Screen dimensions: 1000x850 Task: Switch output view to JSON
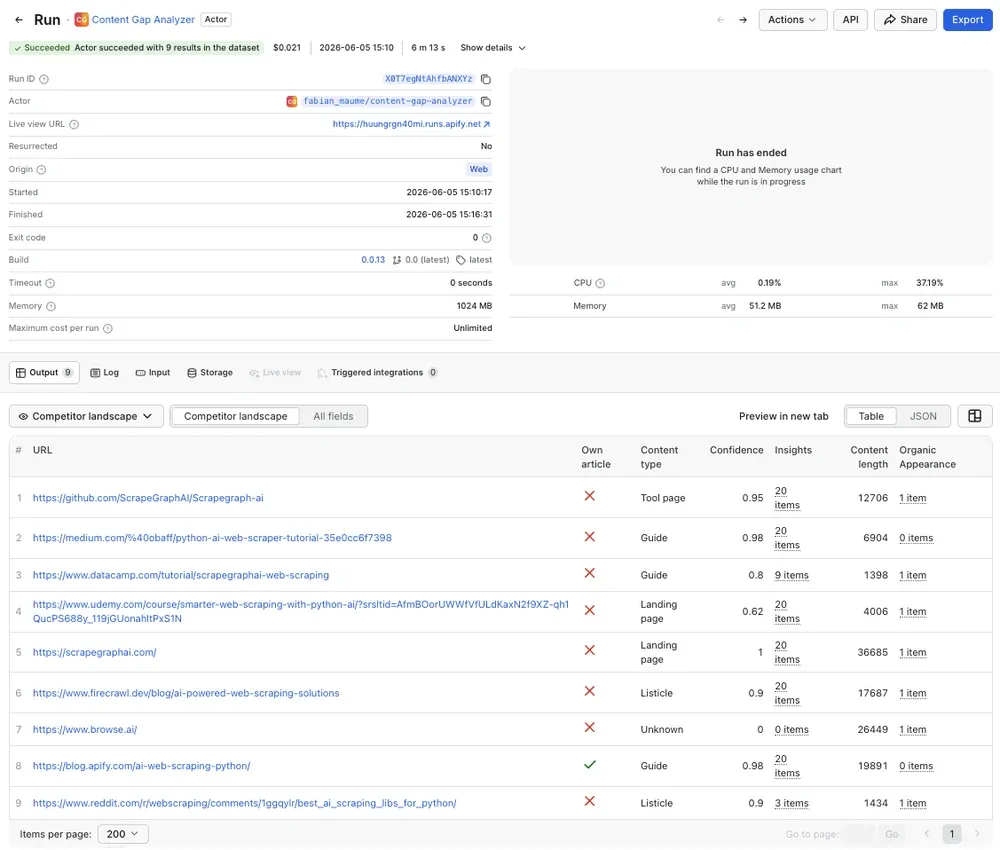pos(923,416)
